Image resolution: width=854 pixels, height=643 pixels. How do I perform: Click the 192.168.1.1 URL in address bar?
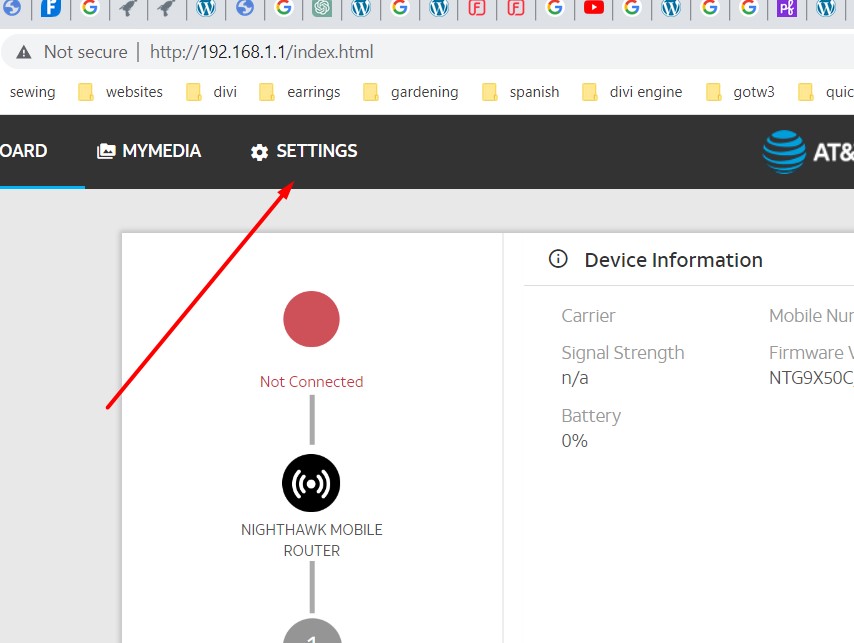(261, 52)
